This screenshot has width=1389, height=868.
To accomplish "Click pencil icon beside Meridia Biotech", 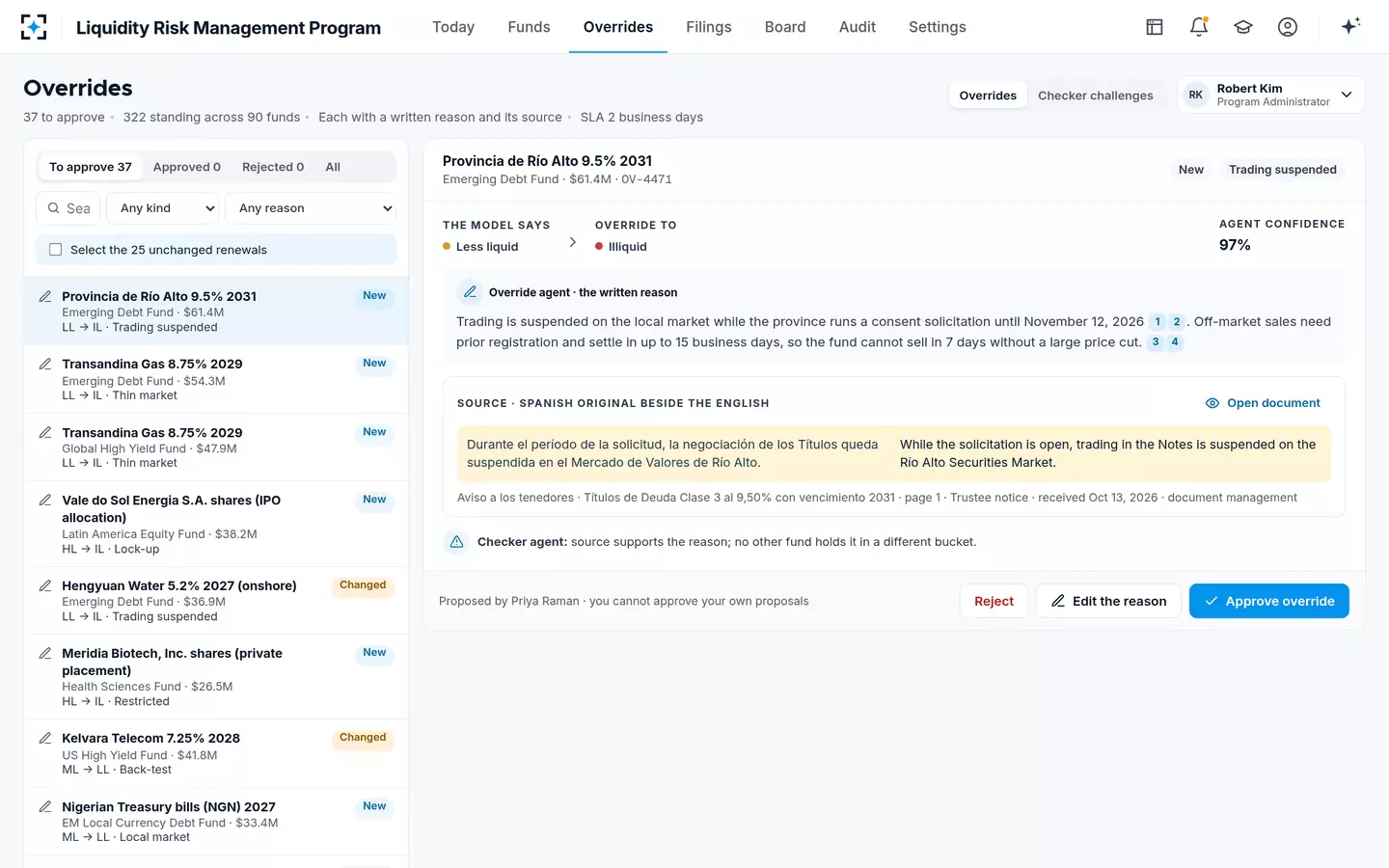I will 45,653.
